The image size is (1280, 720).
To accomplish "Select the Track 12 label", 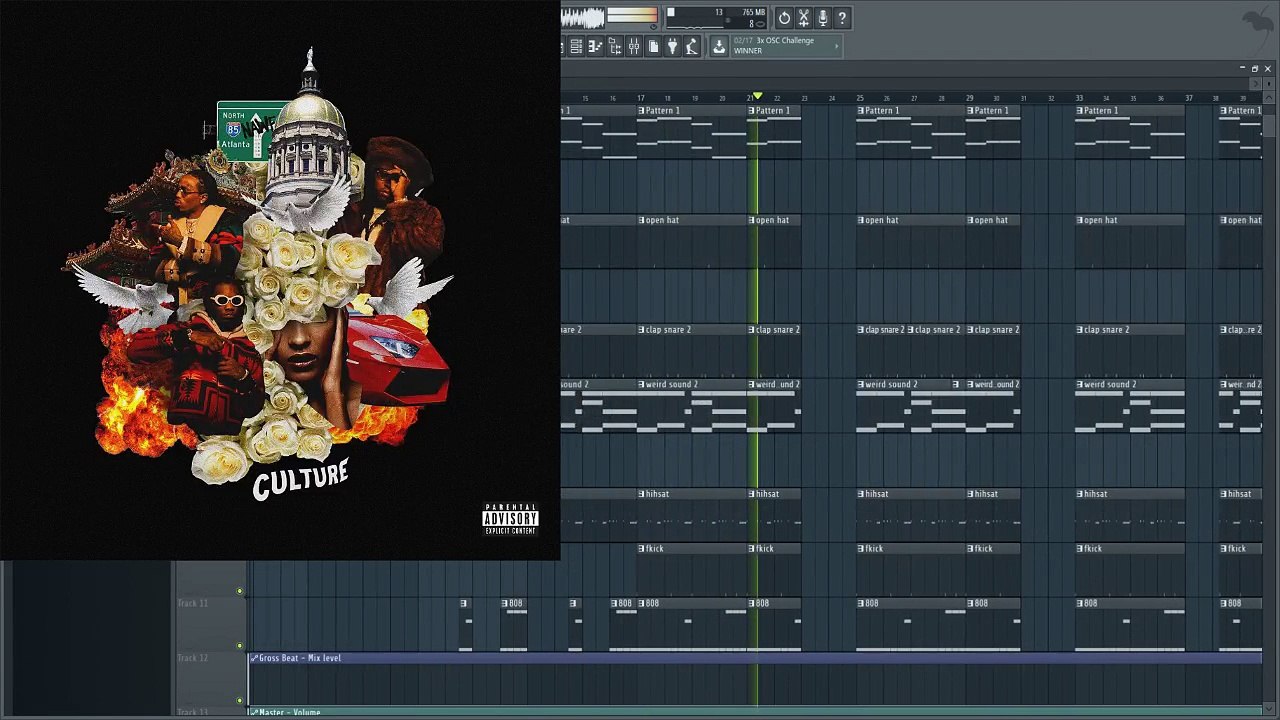I will tap(193, 658).
